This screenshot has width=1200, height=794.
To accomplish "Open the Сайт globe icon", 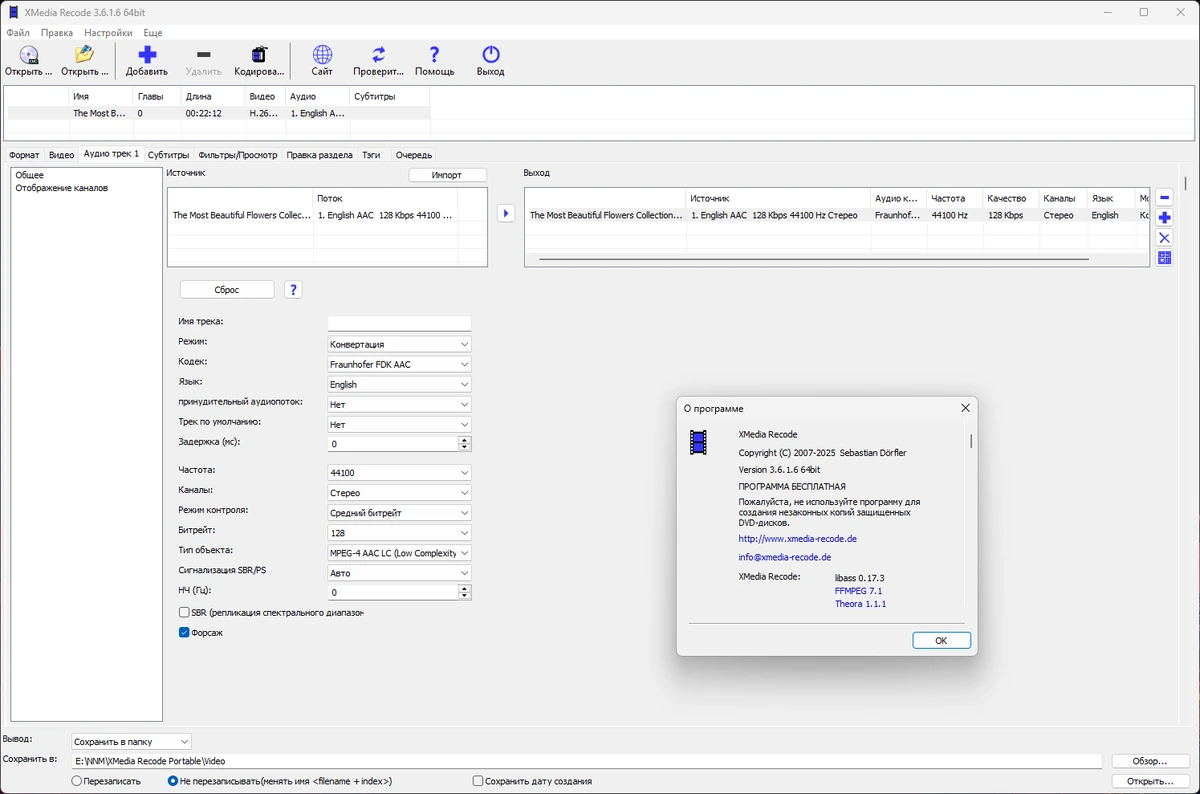I will pos(322,55).
